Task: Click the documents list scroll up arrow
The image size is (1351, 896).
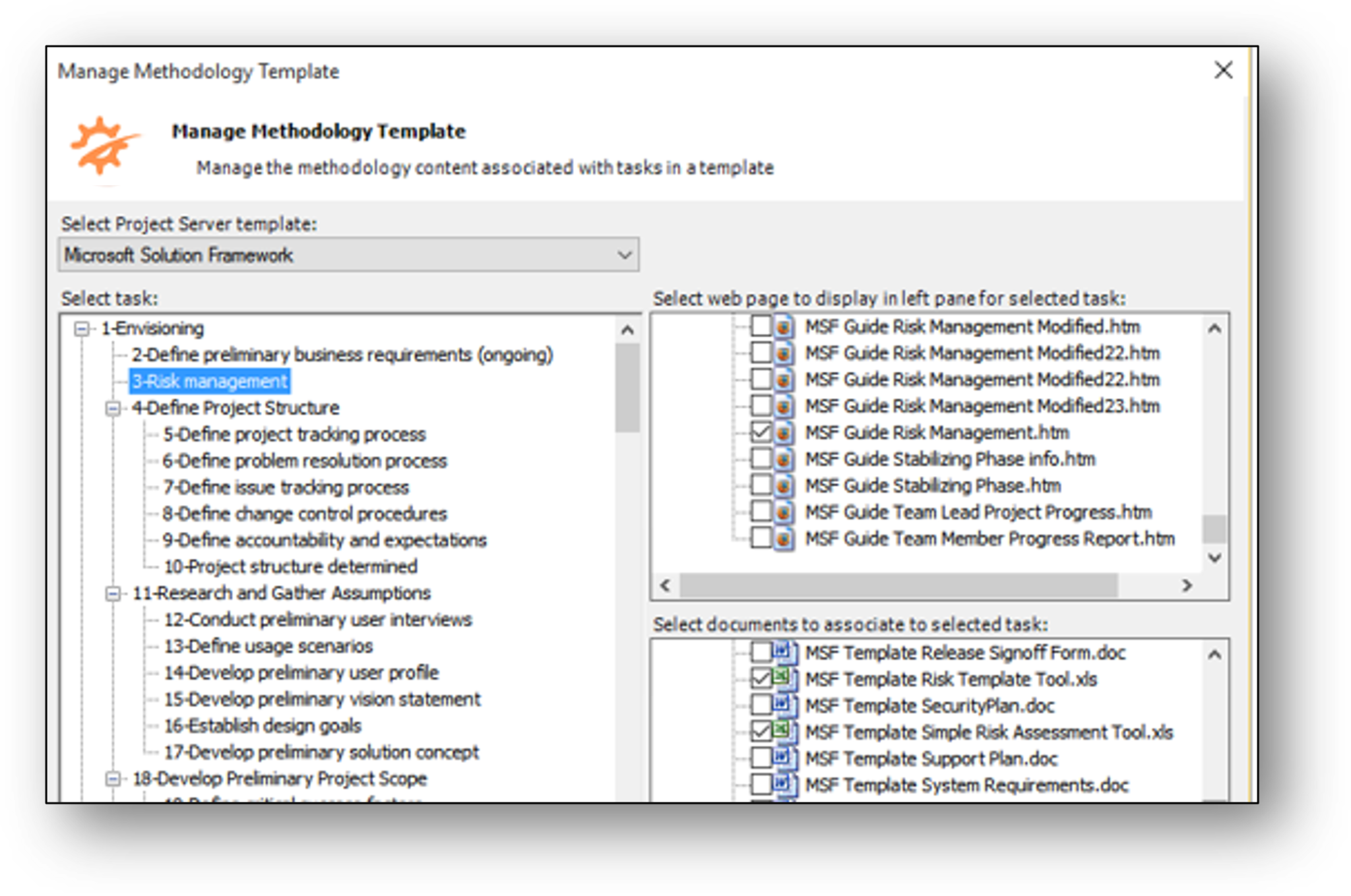Action: click(x=1214, y=655)
